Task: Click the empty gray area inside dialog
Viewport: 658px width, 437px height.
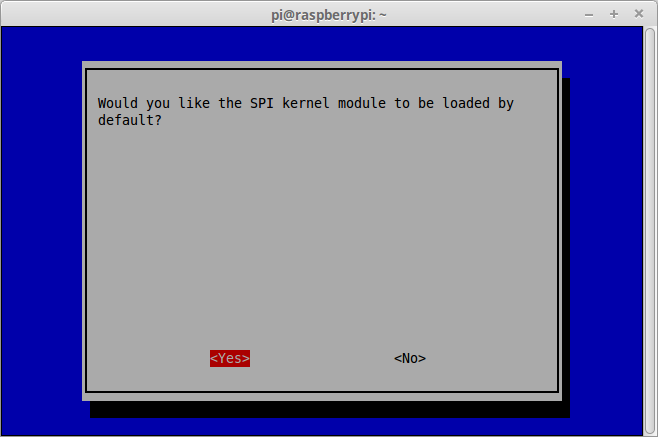Action: 322,235
